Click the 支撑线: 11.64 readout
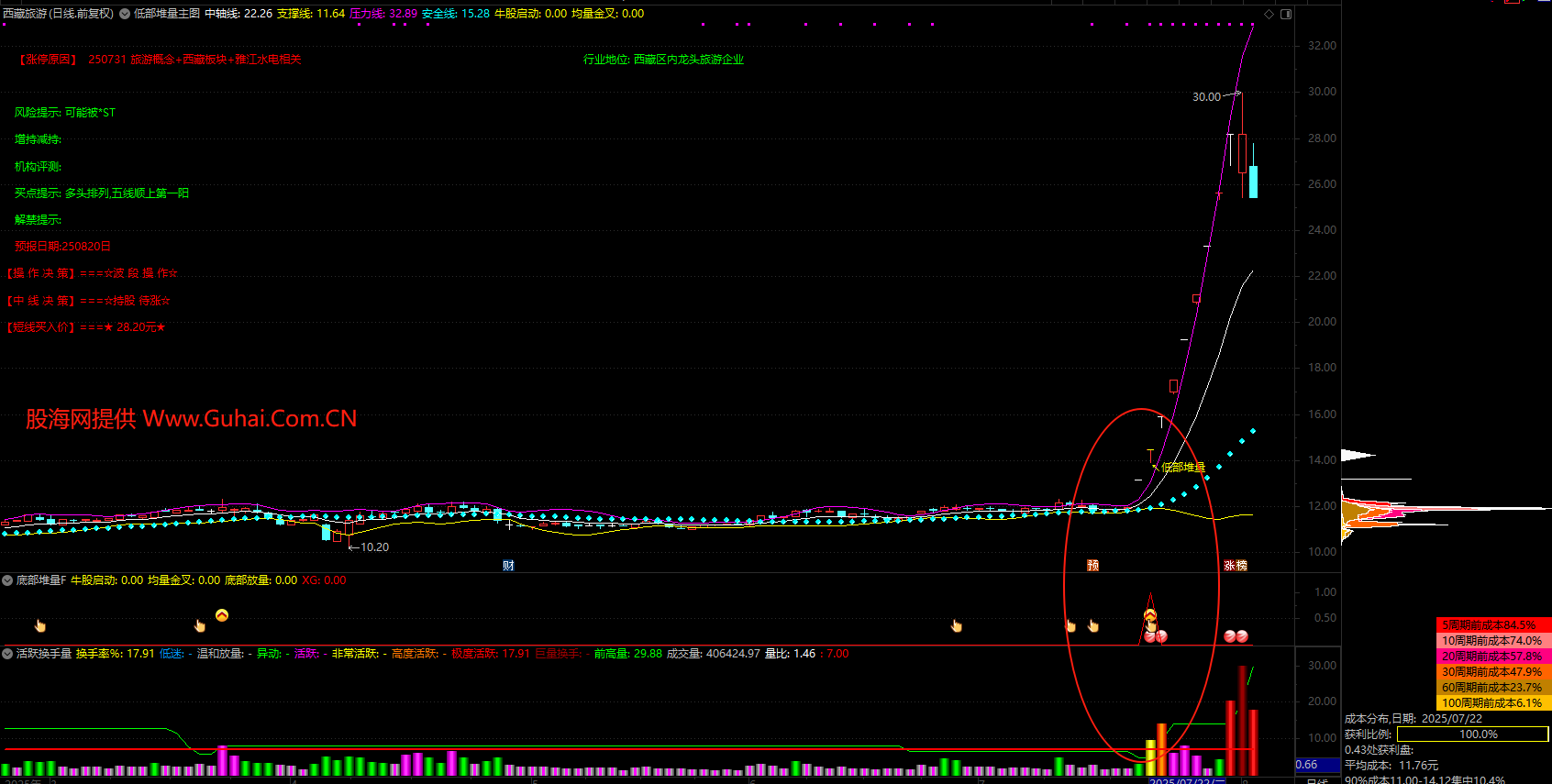 (x=311, y=14)
